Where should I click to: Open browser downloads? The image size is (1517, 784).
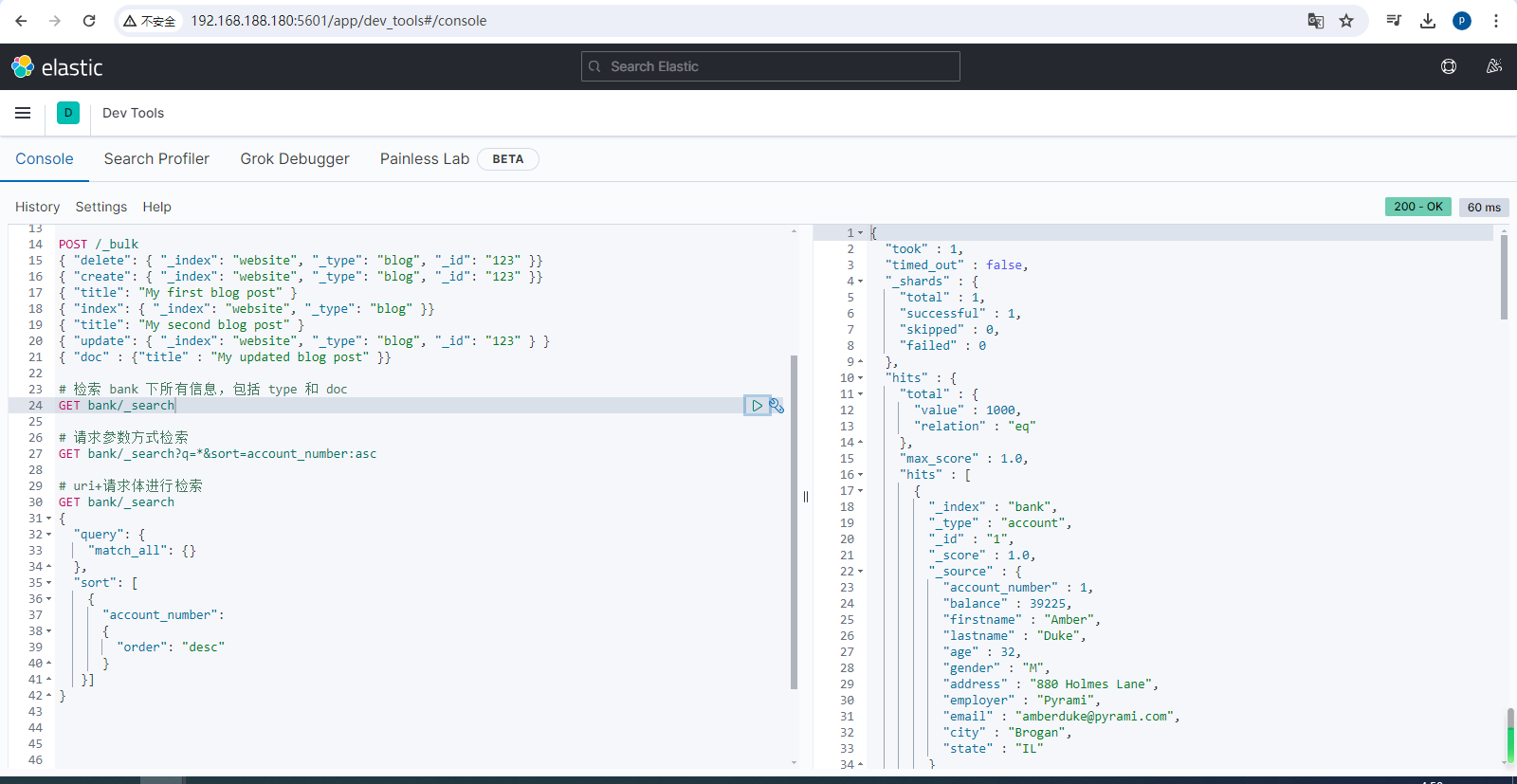[1428, 21]
